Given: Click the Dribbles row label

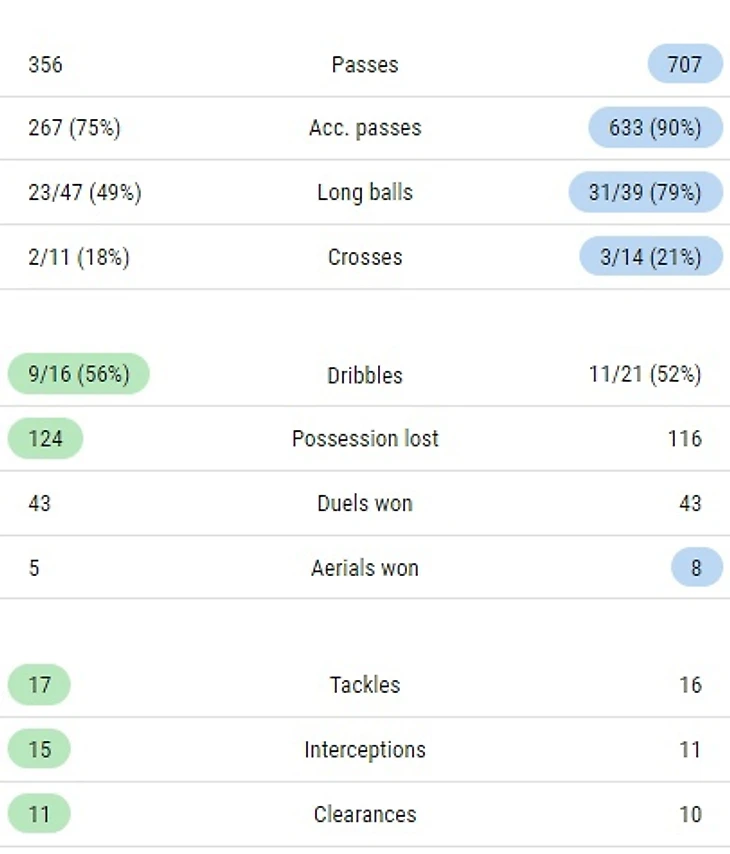Looking at the screenshot, I should pos(365,375).
